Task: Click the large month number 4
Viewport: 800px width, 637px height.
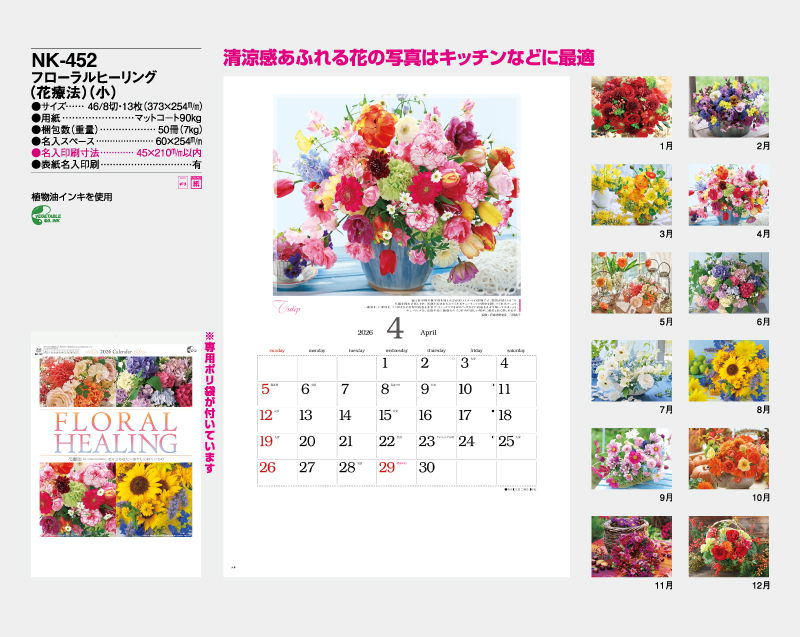Action: pos(395,329)
